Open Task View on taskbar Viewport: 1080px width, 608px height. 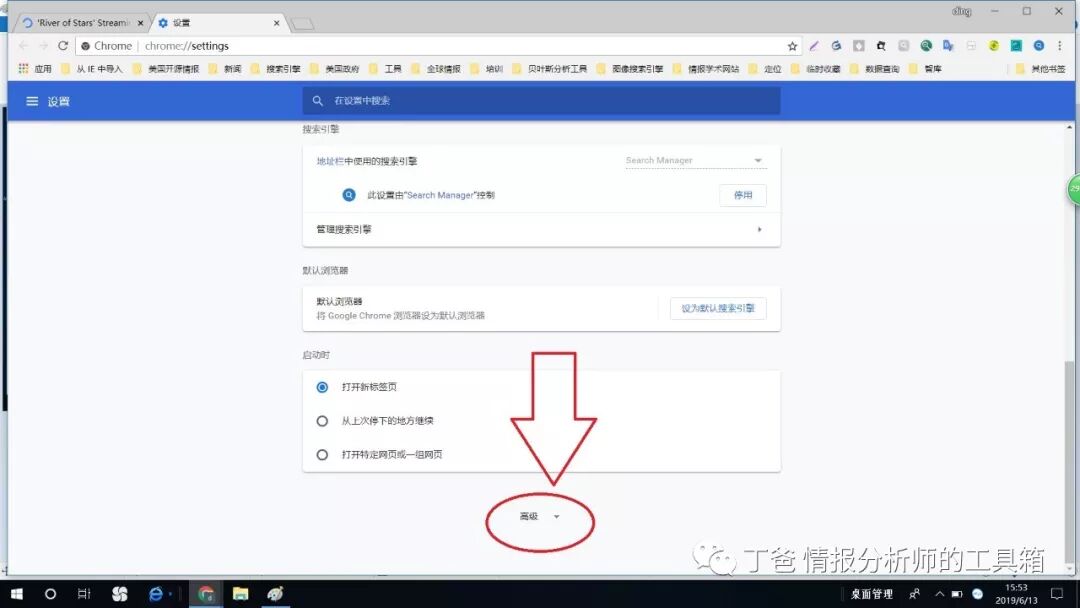(84, 594)
